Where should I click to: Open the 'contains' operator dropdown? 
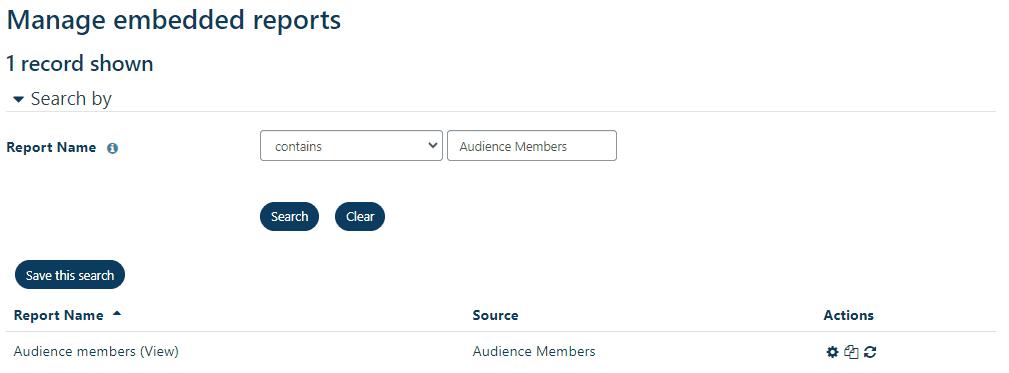point(351,146)
